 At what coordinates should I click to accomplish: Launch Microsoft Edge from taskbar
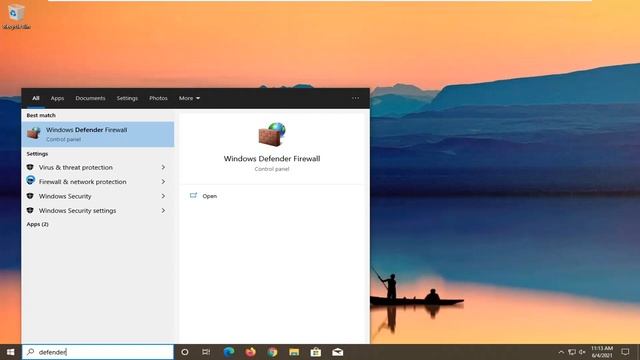coord(229,352)
